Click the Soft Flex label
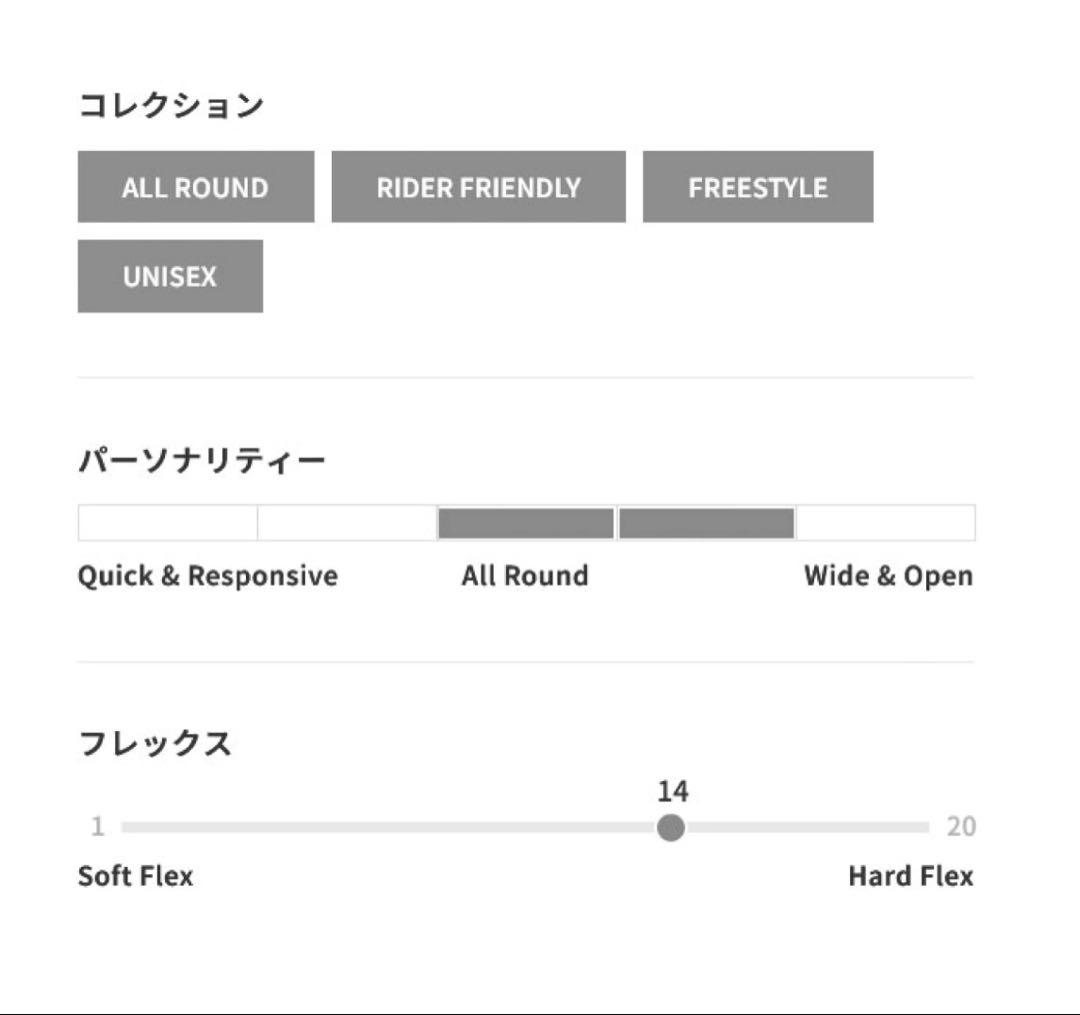The height and width of the screenshot is (1015, 1080). pyautogui.click(x=135, y=876)
